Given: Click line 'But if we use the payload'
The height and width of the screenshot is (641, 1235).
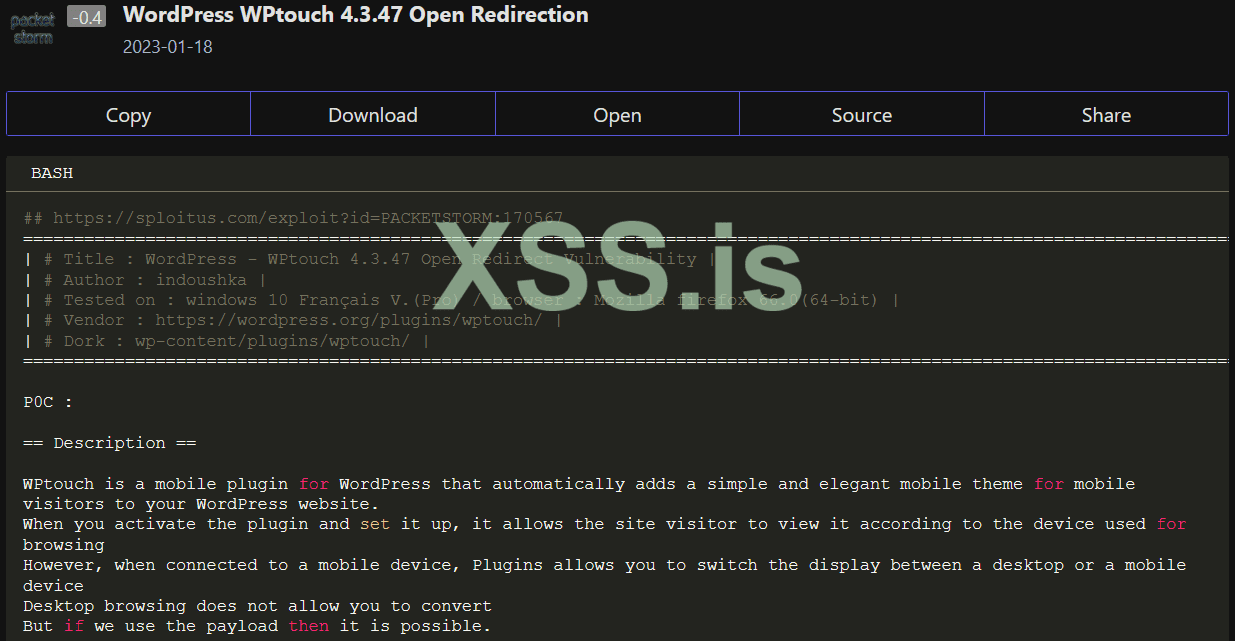Looking at the screenshot, I should (257, 626).
